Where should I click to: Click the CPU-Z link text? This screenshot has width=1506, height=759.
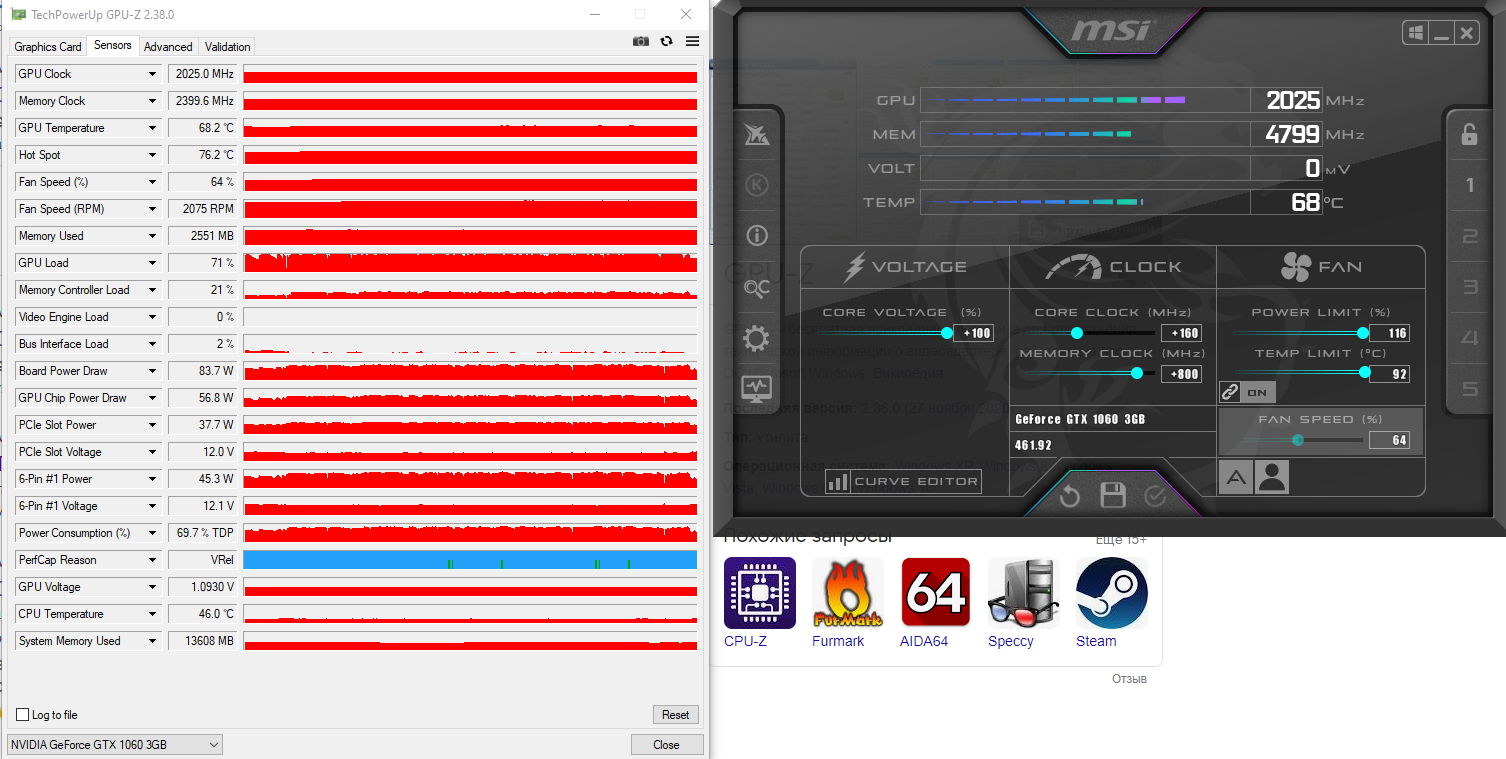(x=745, y=641)
